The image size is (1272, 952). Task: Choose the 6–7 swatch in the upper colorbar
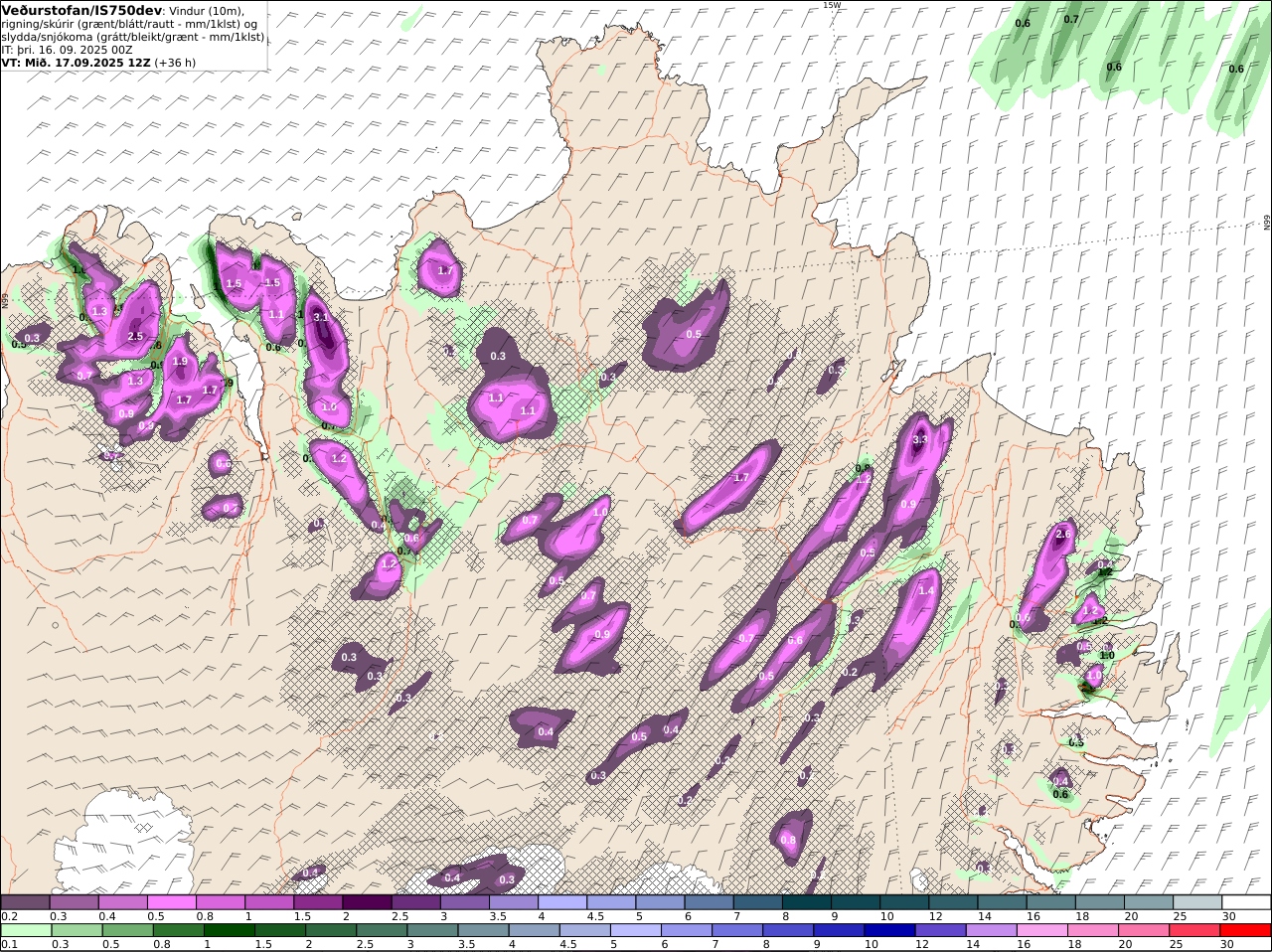[x=709, y=901]
